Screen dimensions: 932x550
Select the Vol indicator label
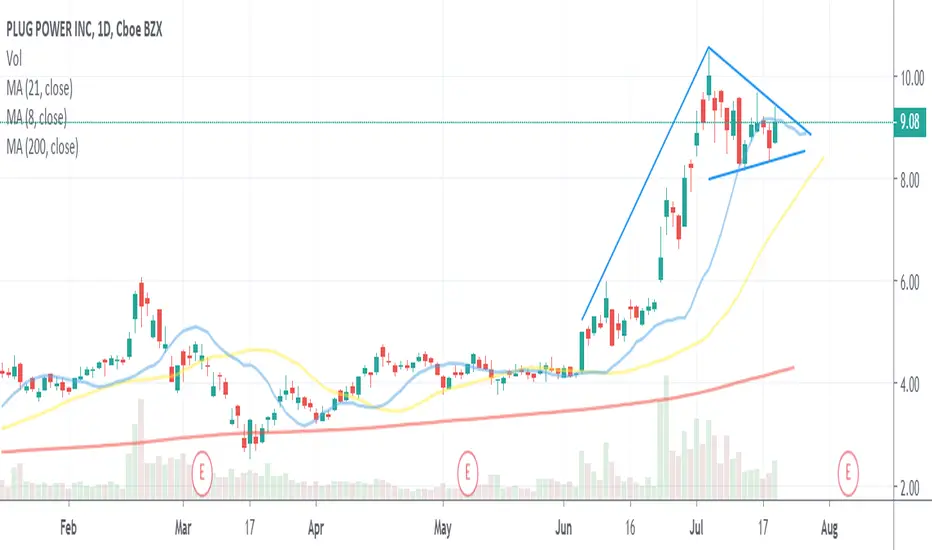coord(14,58)
